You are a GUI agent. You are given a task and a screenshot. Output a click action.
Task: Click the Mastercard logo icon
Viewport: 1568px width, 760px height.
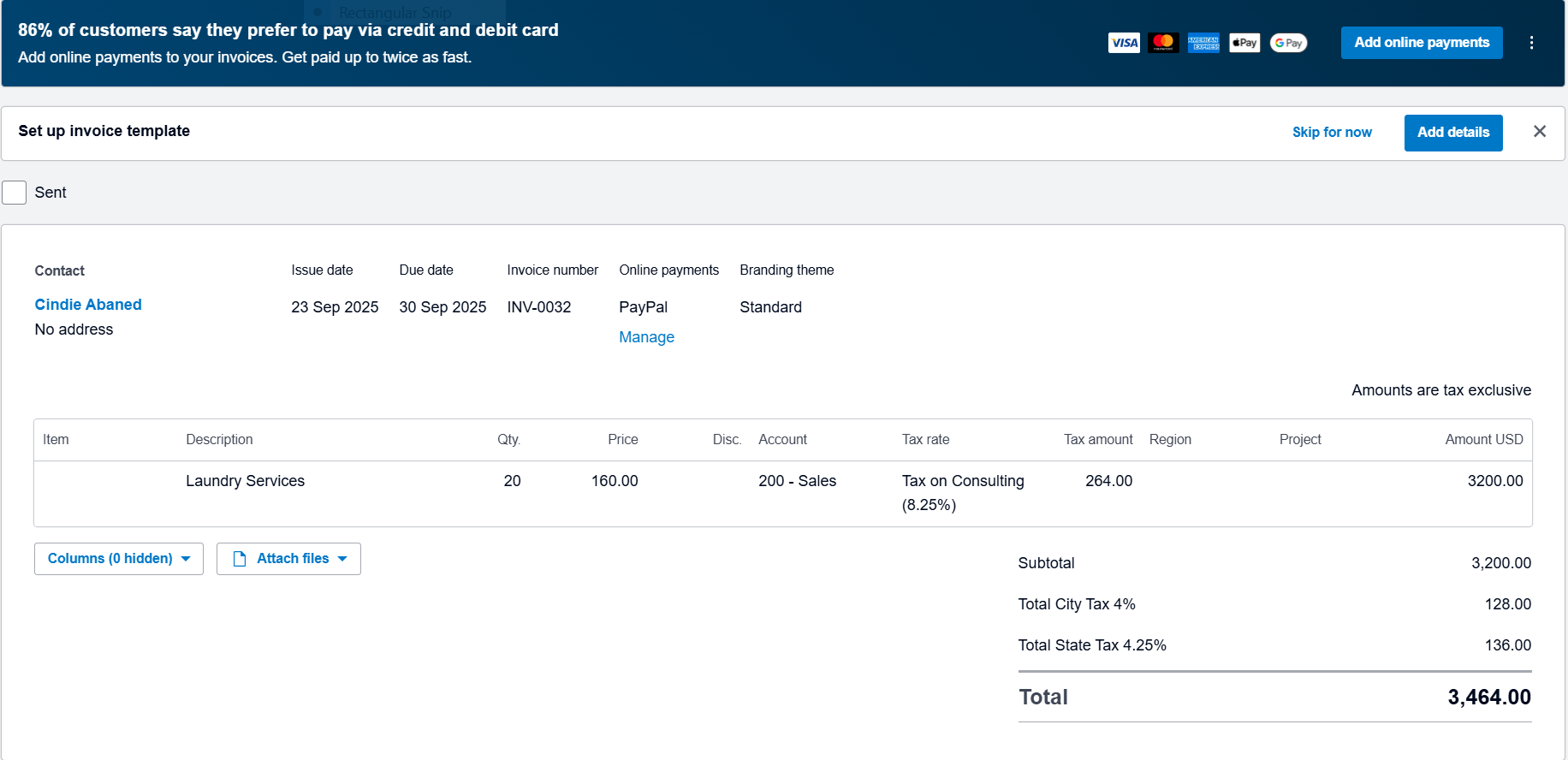click(x=1163, y=43)
